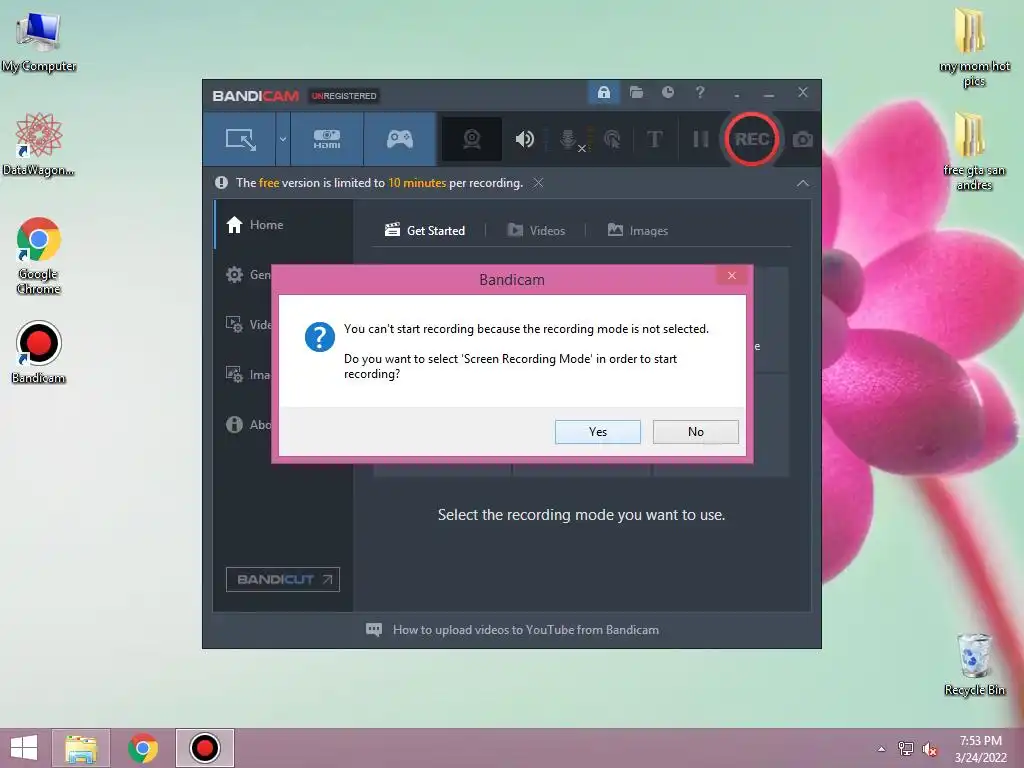Screen dimensions: 1024x768
Task: Switch to the Images tab
Action: click(x=638, y=231)
